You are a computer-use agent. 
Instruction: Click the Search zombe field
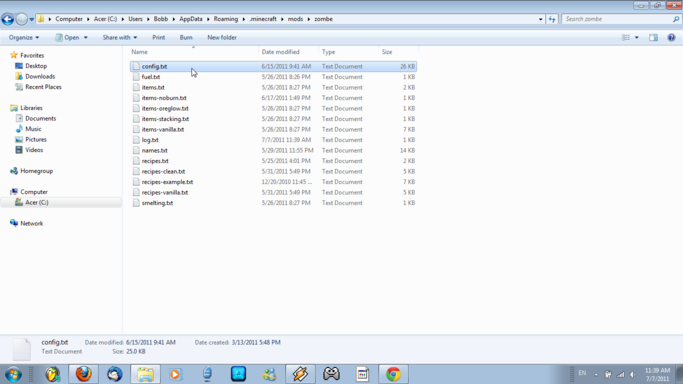coord(616,19)
